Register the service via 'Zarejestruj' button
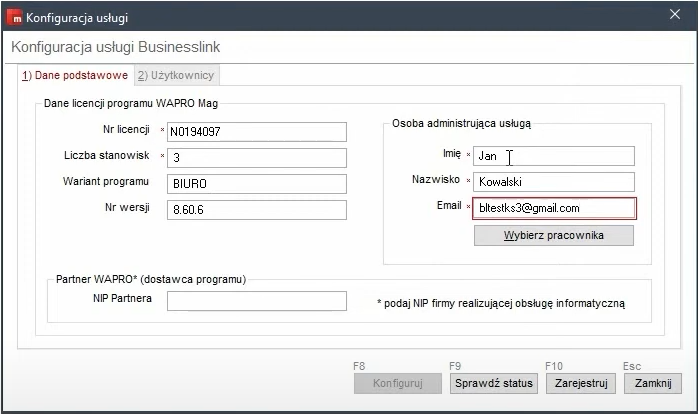698x414 pixels. click(581, 383)
